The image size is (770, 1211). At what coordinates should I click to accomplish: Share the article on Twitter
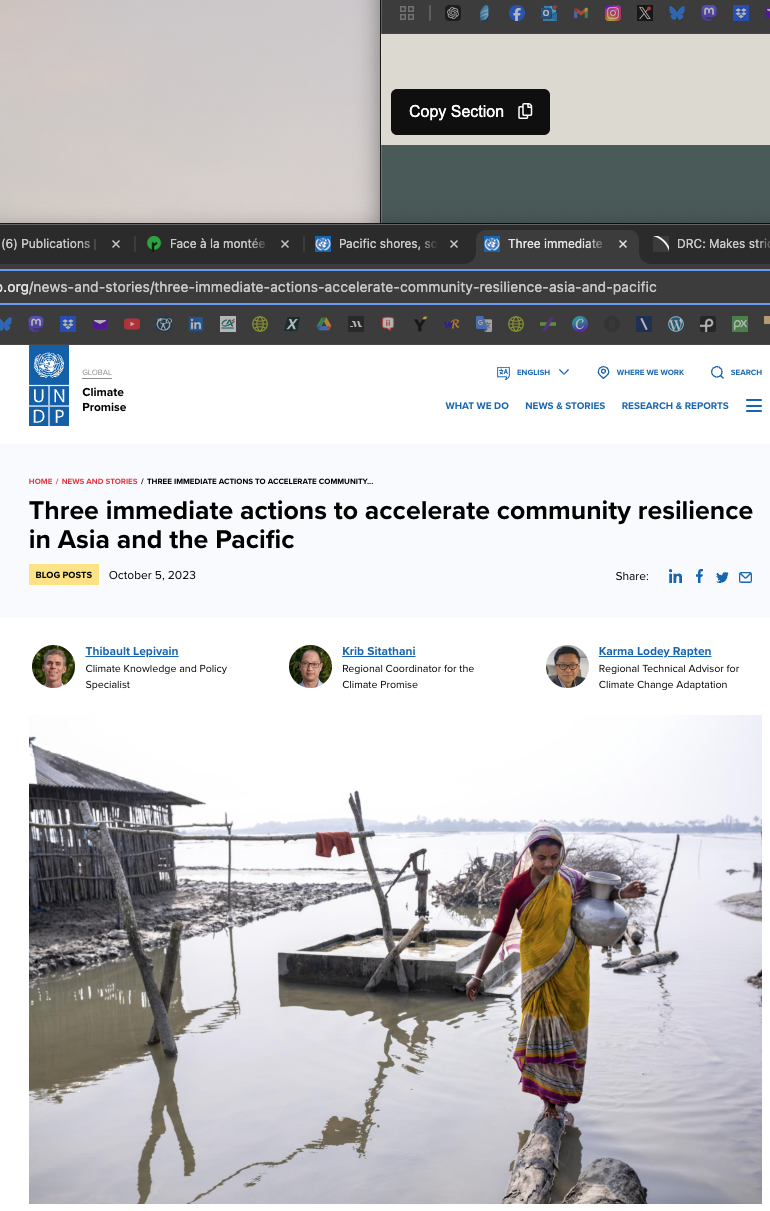point(722,577)
